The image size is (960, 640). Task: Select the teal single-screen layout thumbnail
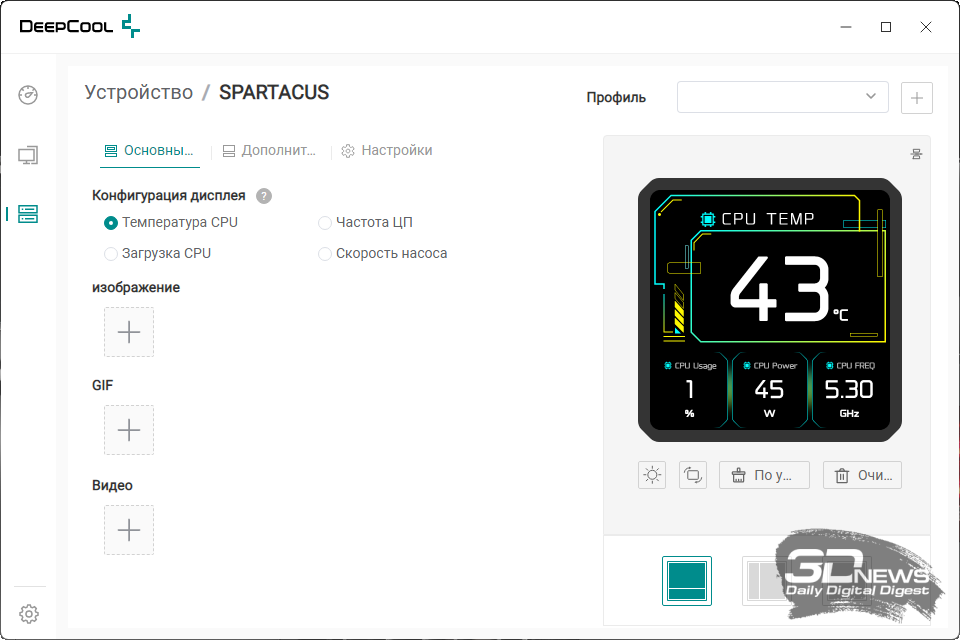pos(687,581)
